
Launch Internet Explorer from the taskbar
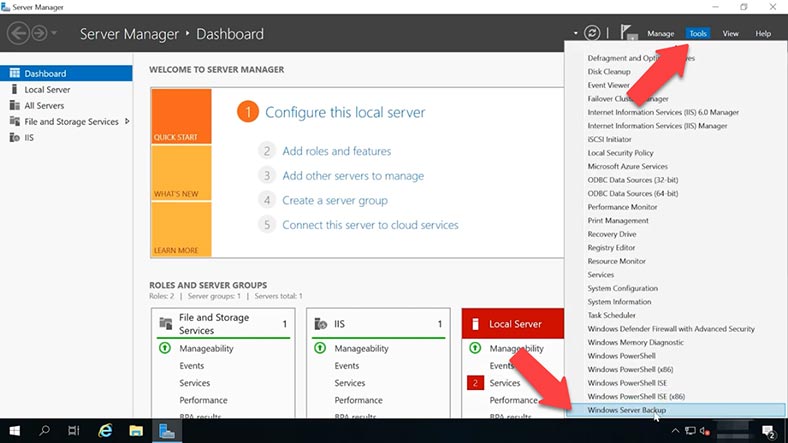(105, 431)
